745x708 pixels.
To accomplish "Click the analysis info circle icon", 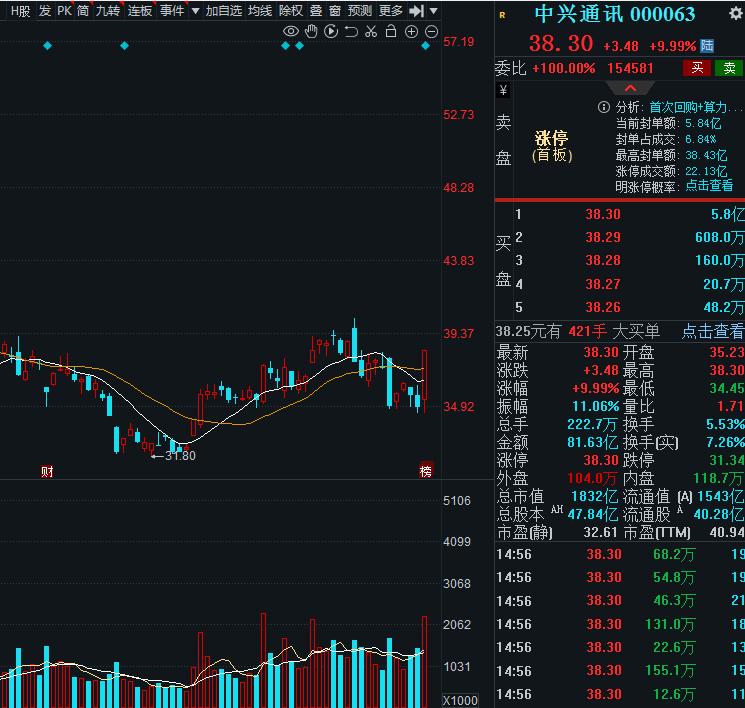I will click(603, 107).
